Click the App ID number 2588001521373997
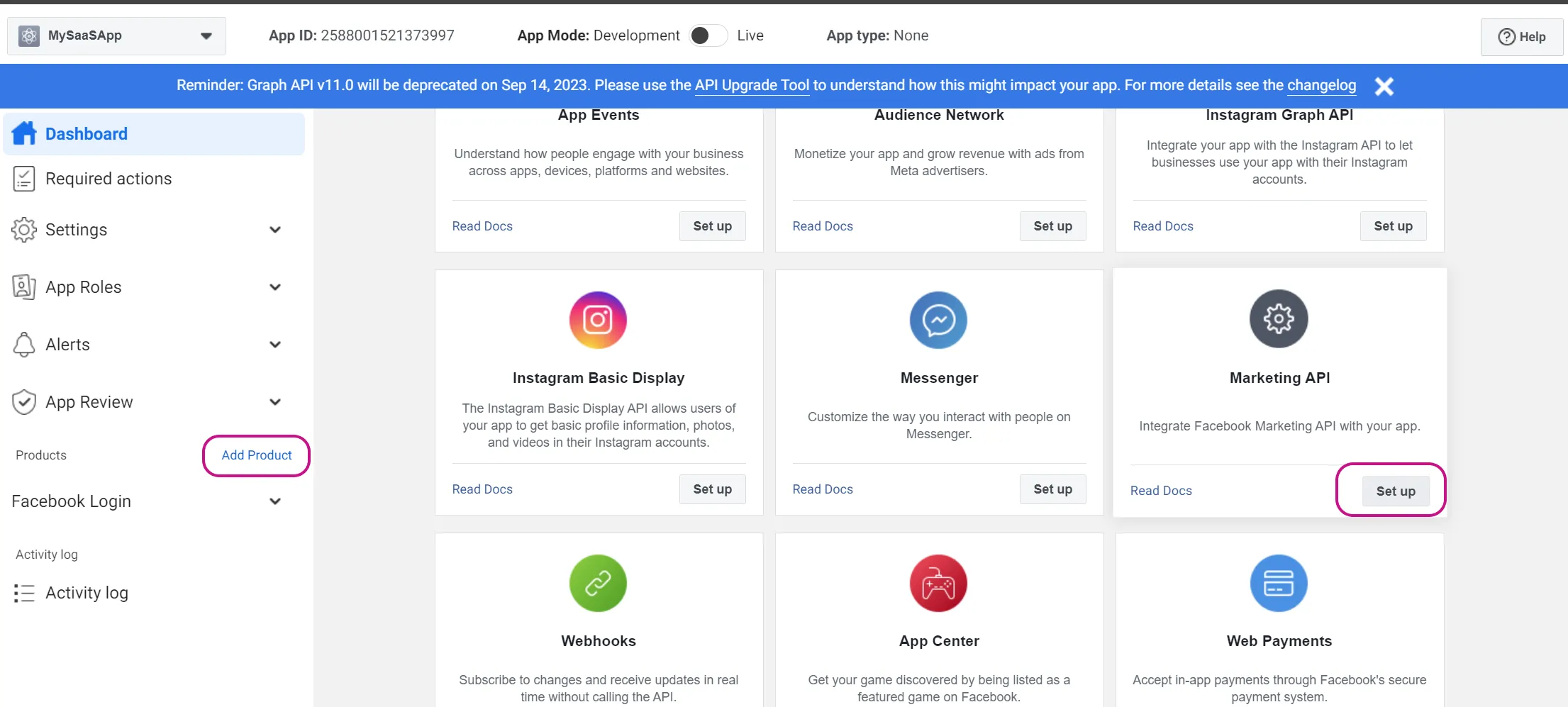This screenshot has width=1568, height=707. [387, 35]
